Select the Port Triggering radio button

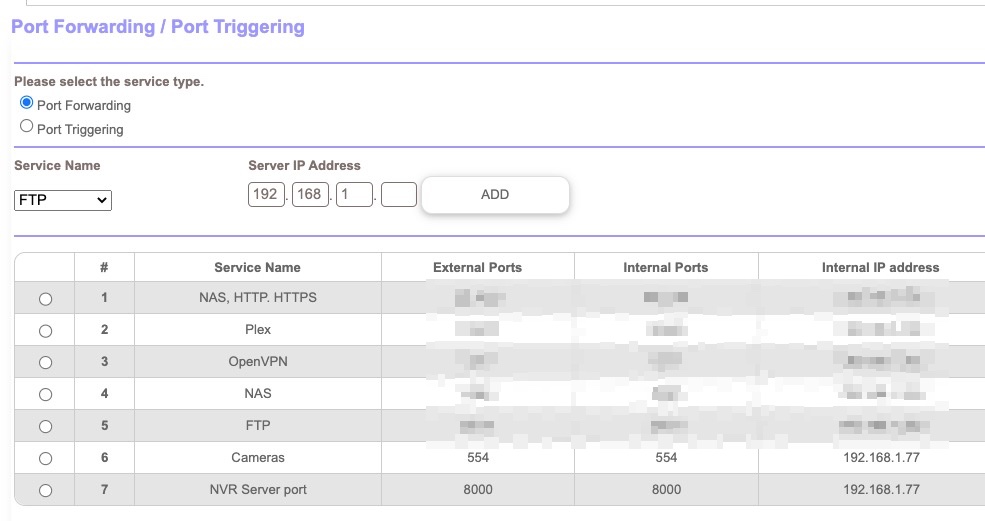[27, 127]
